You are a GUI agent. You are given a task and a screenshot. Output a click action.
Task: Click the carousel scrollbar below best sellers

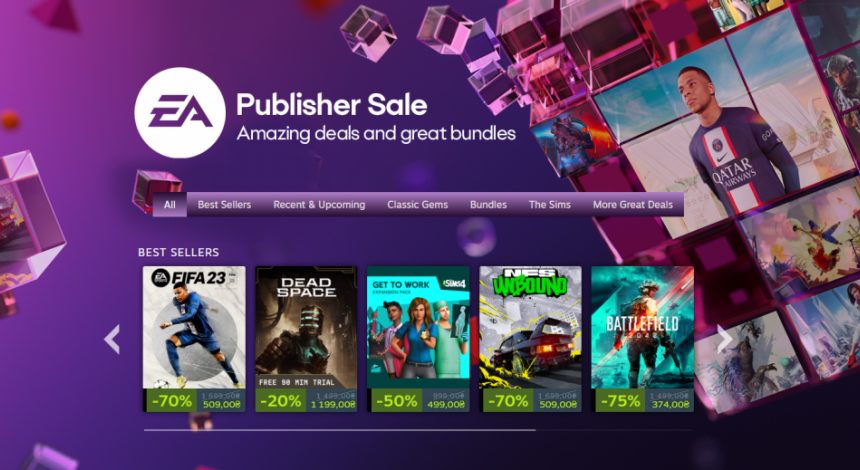[x=418, y=430]
